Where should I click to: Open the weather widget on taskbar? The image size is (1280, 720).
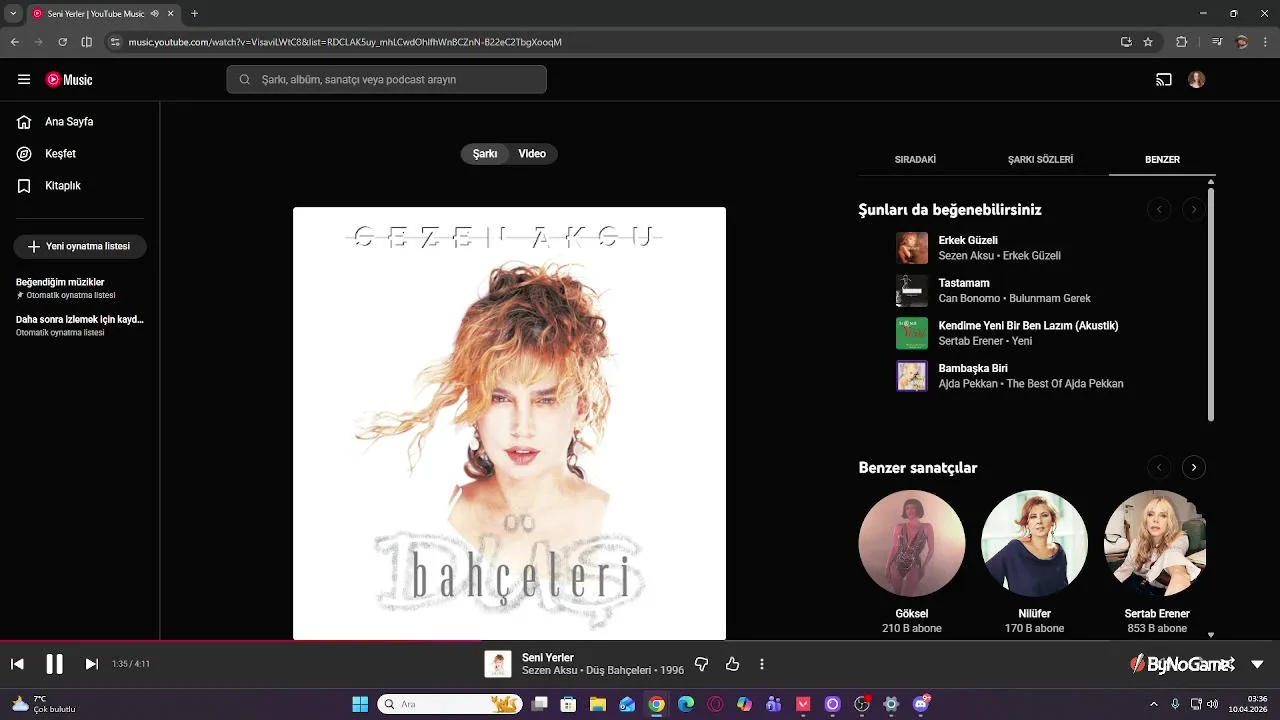click(42, 704)
